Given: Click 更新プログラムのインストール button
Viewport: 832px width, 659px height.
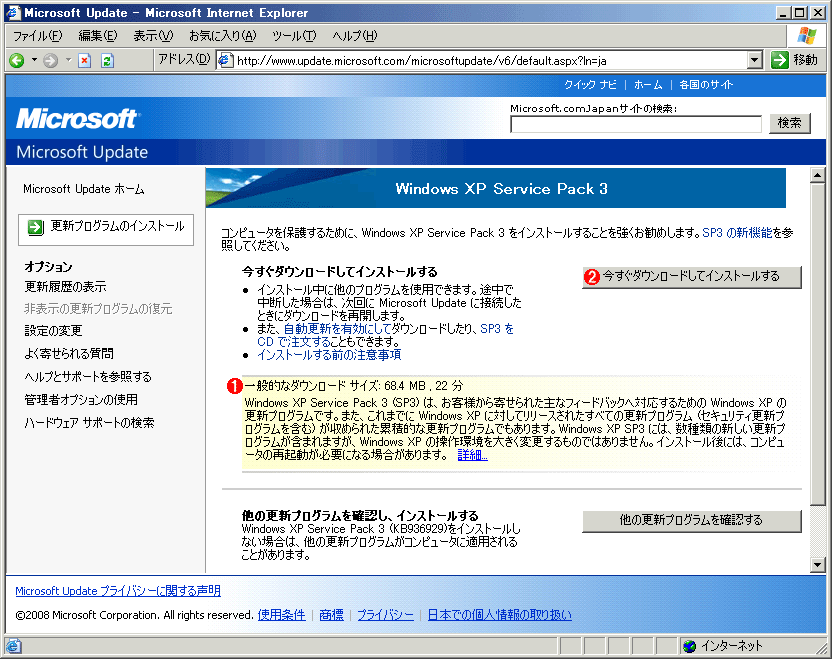Looking at the screenshot, I should 106,229.
